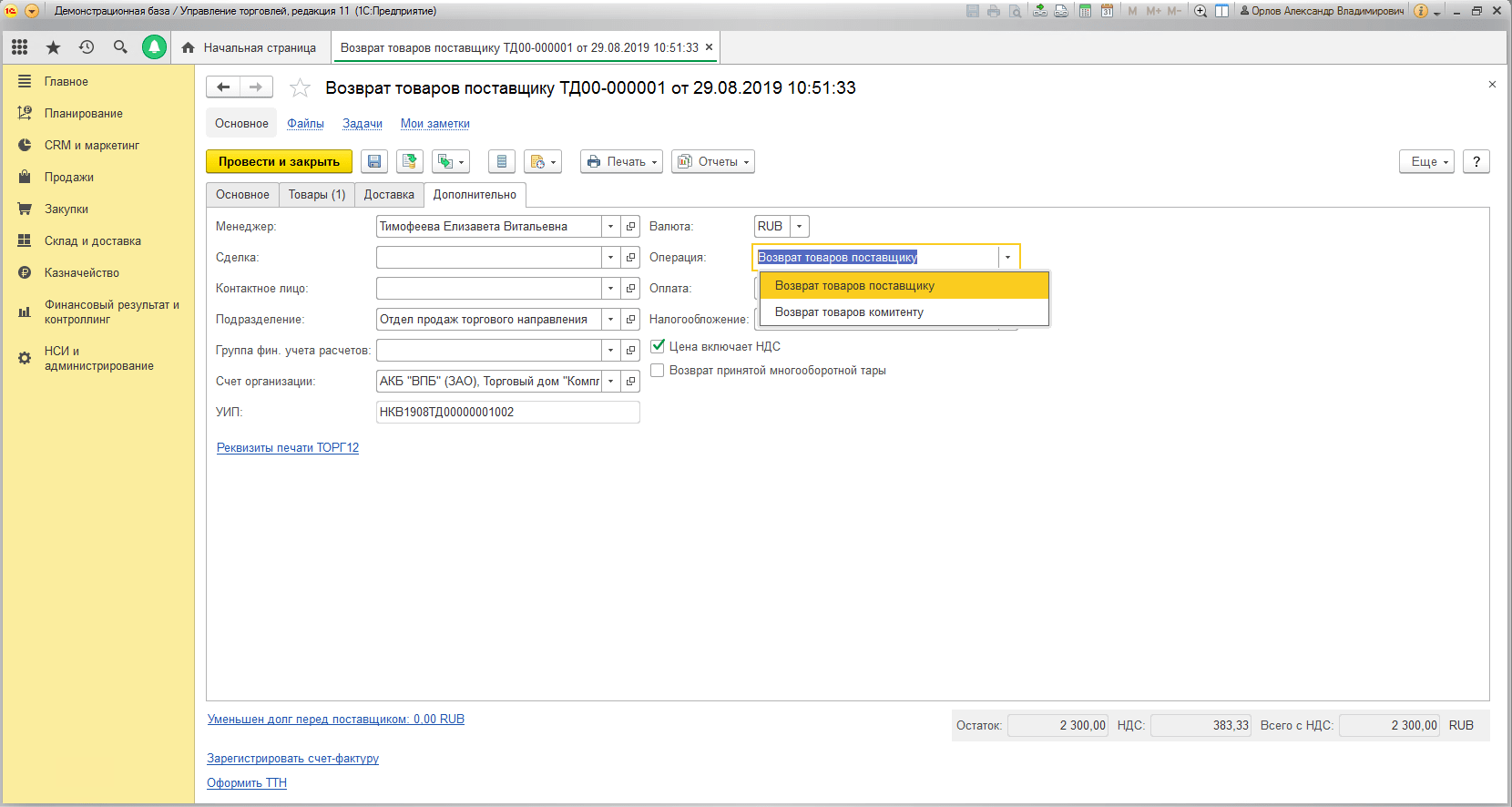1512x807 pixels.
Task: Open the info help icon in title bar
Action: [x=1421, y=11]
